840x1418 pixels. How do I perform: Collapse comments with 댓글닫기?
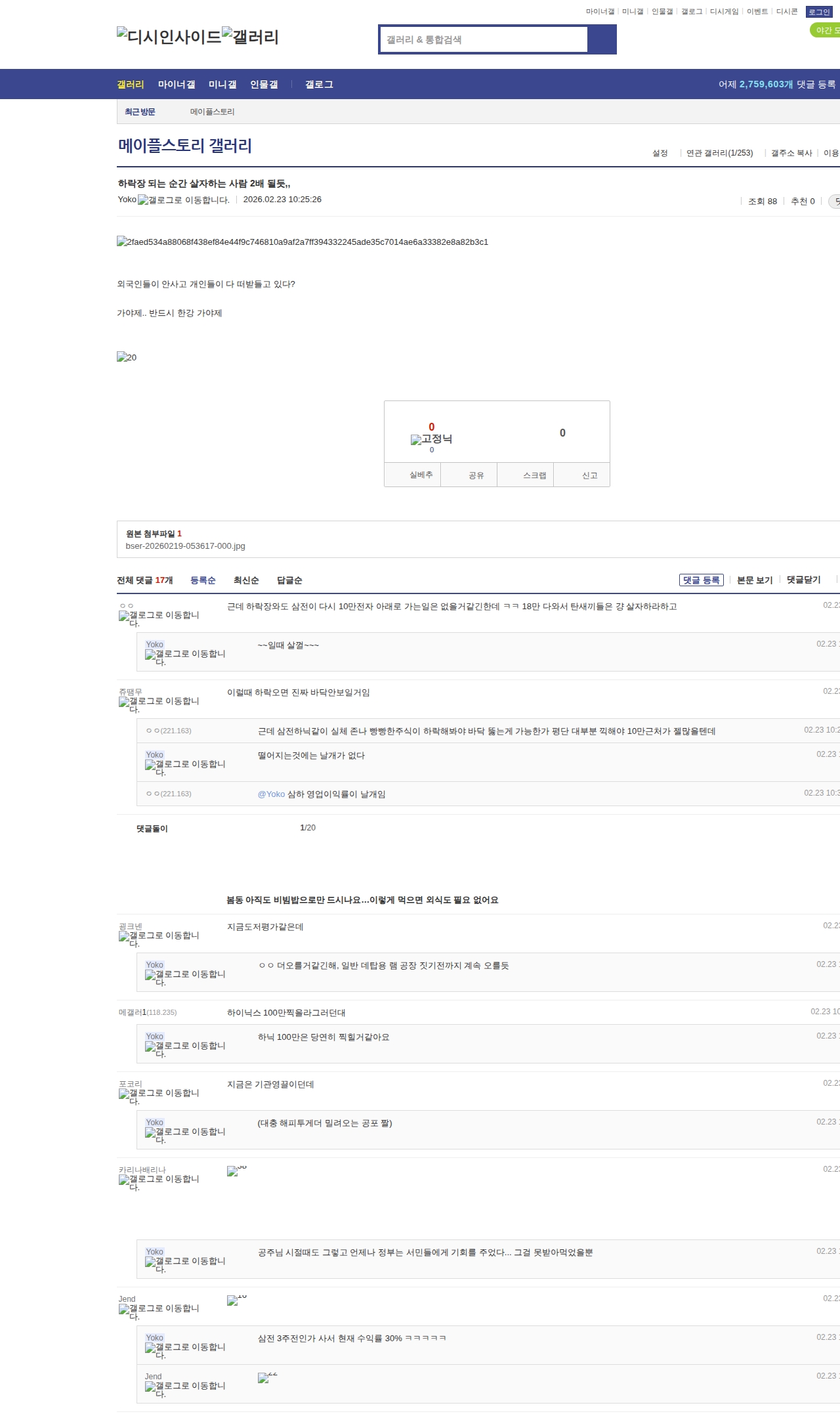[803, 580]
